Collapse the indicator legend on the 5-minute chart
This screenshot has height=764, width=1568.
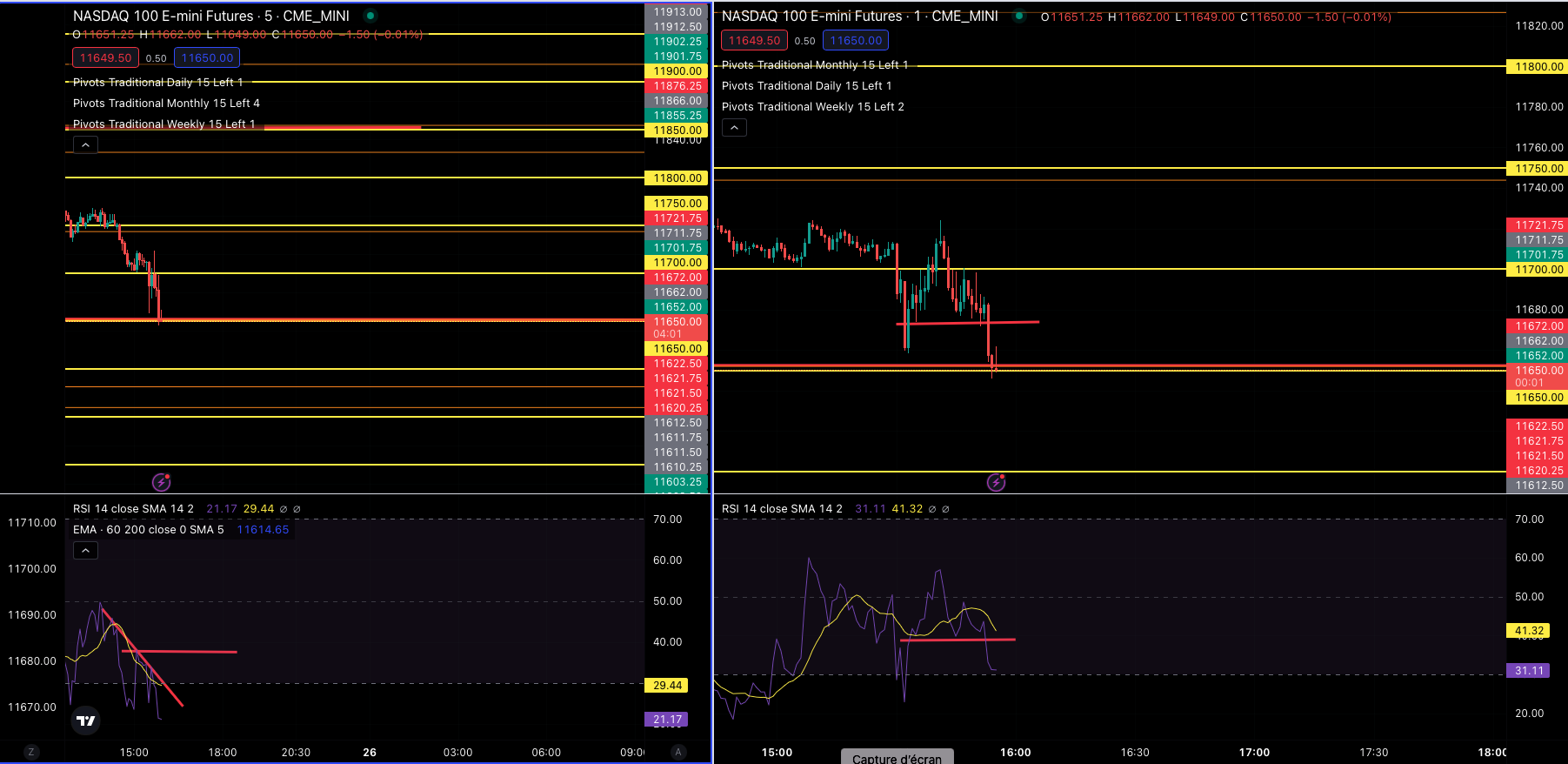[x=85, y=145]
